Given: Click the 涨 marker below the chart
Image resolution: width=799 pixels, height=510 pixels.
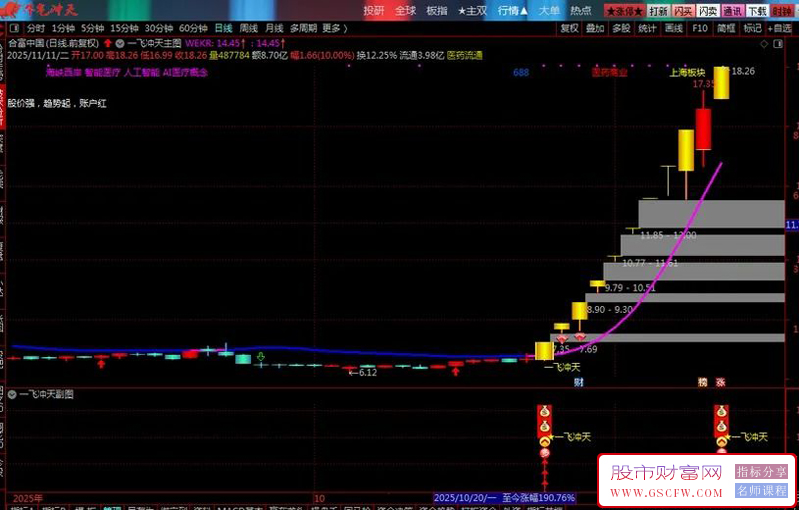Looking at the screenshot, I should pyautogui.click(x=720, y=382).
